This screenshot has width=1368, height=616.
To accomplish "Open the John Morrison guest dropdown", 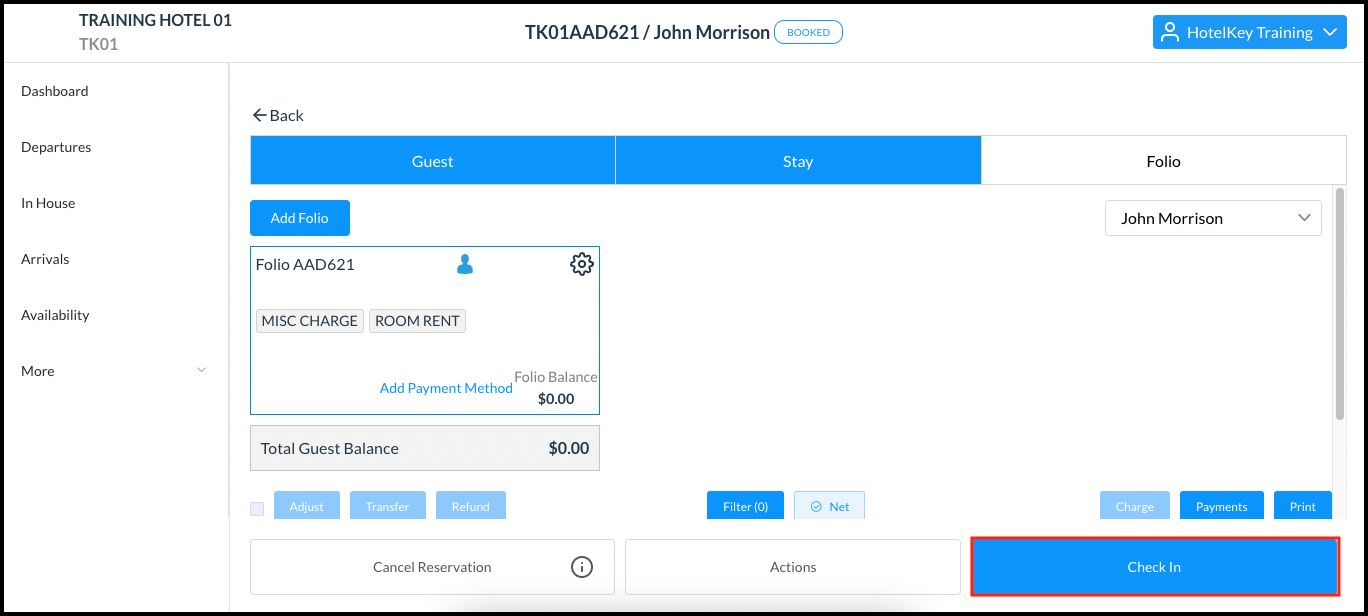I will [1213, 217].
